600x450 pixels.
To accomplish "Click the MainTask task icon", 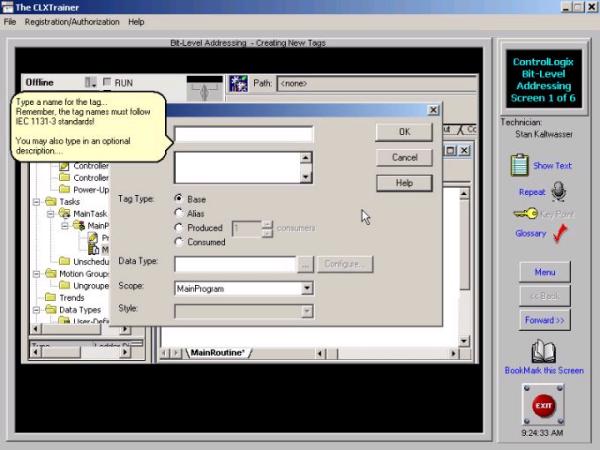I will 64,213.
